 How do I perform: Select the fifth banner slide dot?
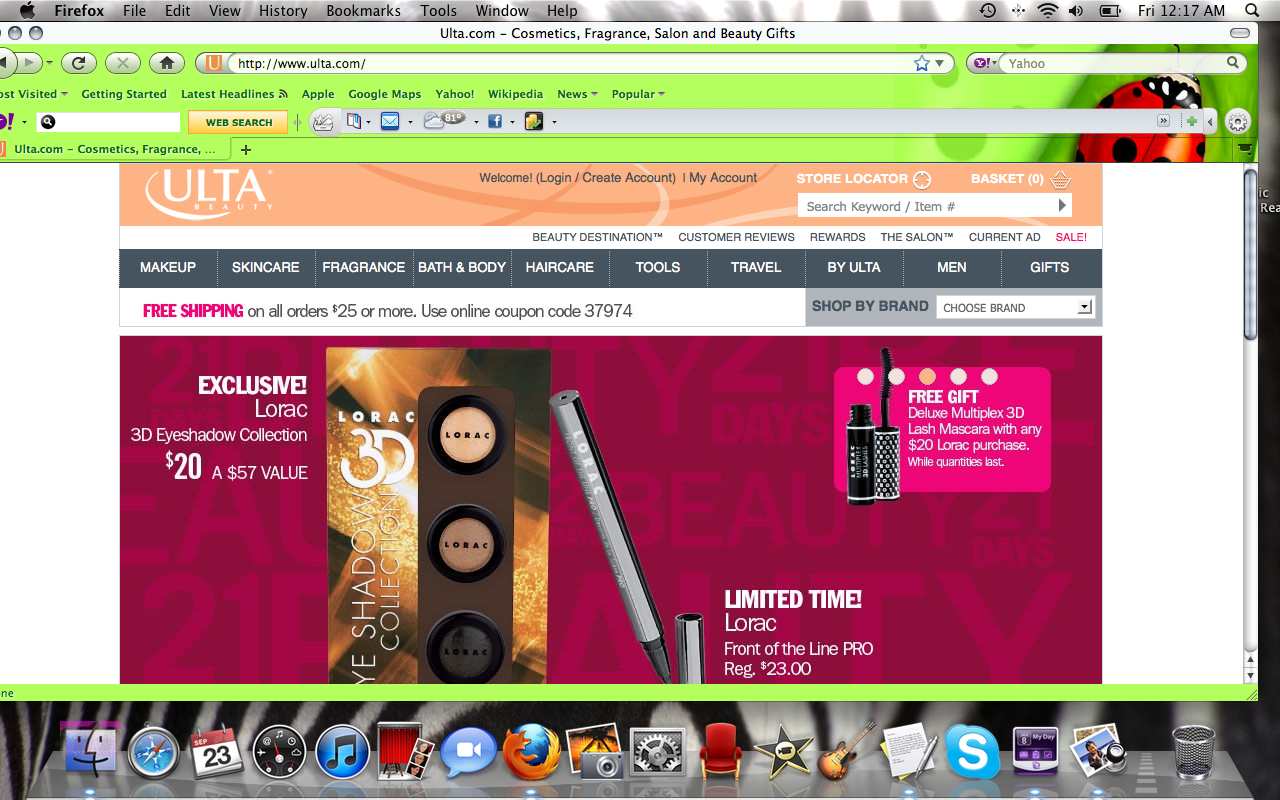click(989, 377)
